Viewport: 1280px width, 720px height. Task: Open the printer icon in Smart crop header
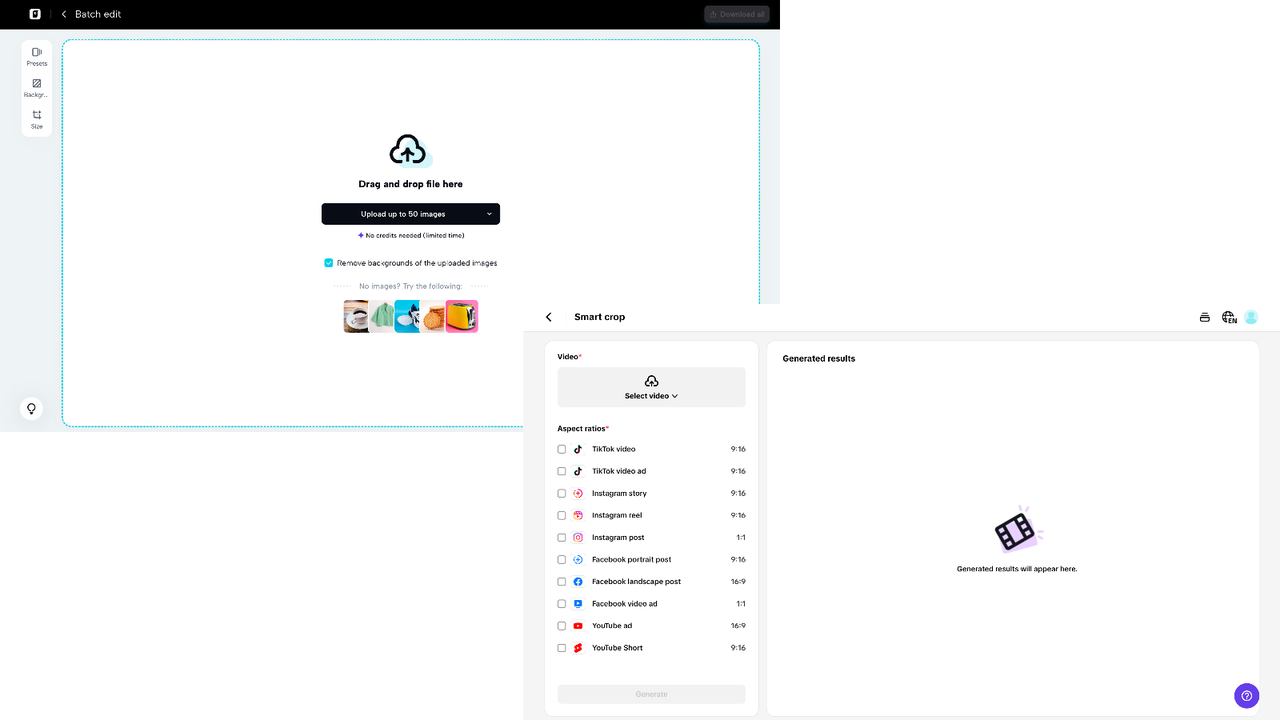click(1204, 317)
